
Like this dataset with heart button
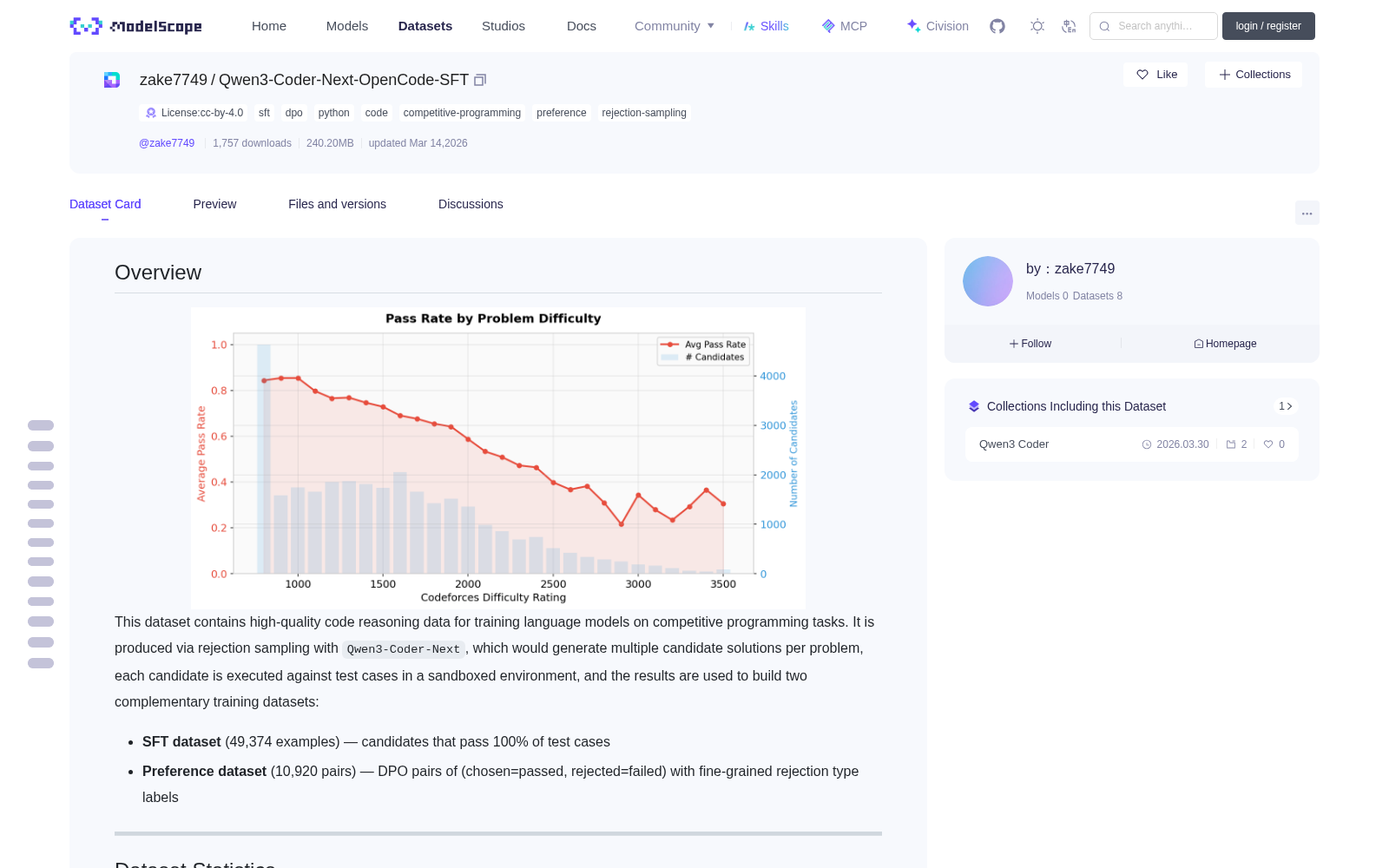click(x=1155, y=75)
